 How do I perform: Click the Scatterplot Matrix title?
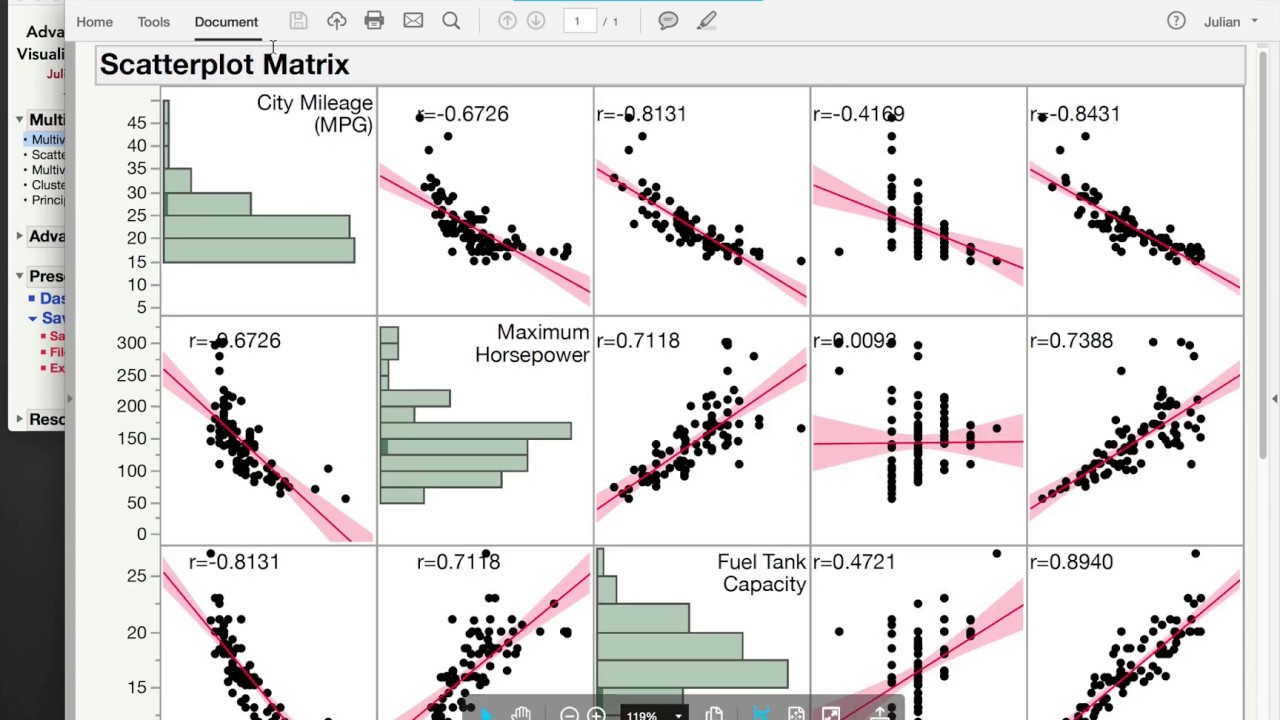coord(224,64)
